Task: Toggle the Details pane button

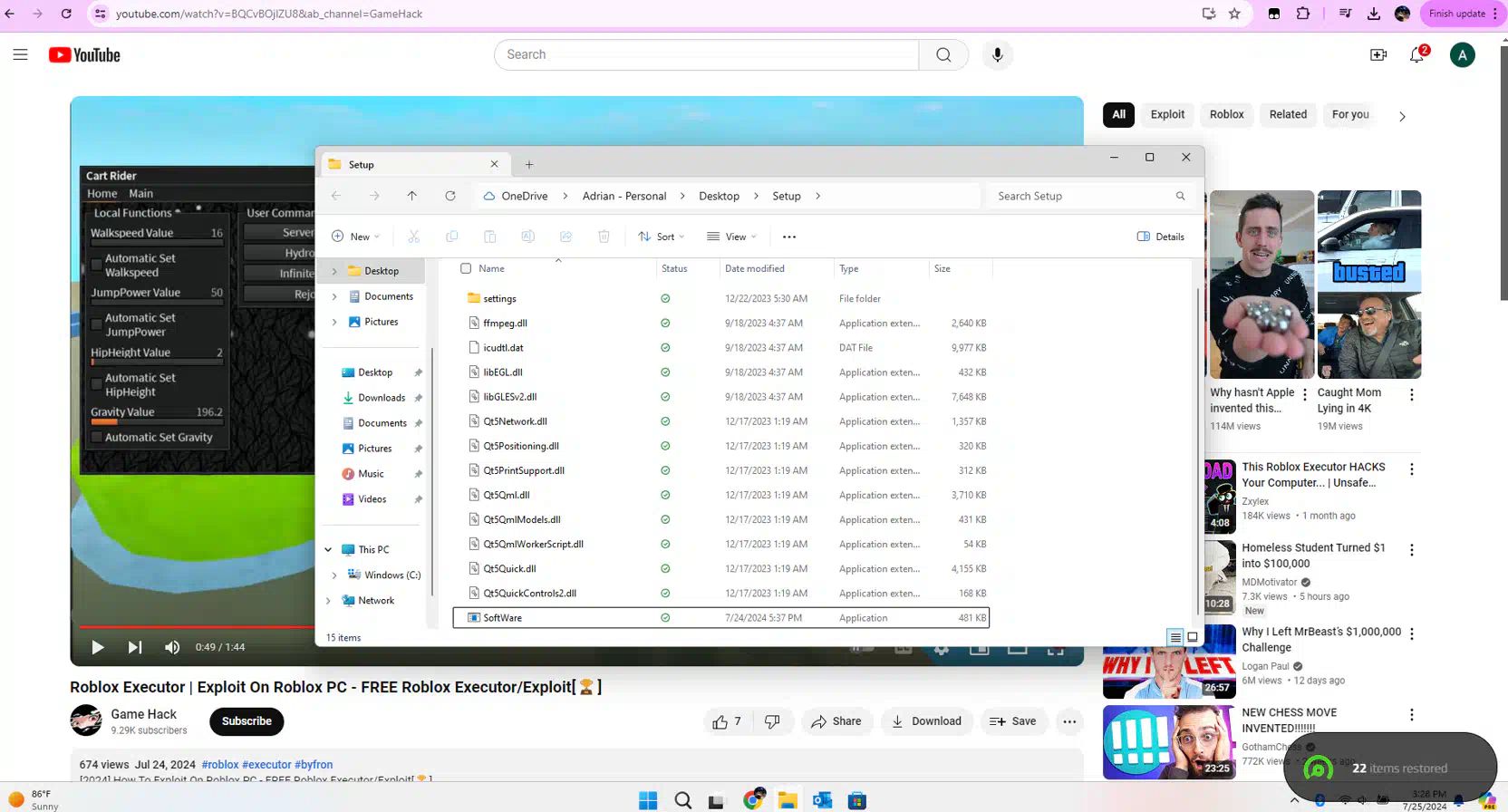Action: 1161,237
